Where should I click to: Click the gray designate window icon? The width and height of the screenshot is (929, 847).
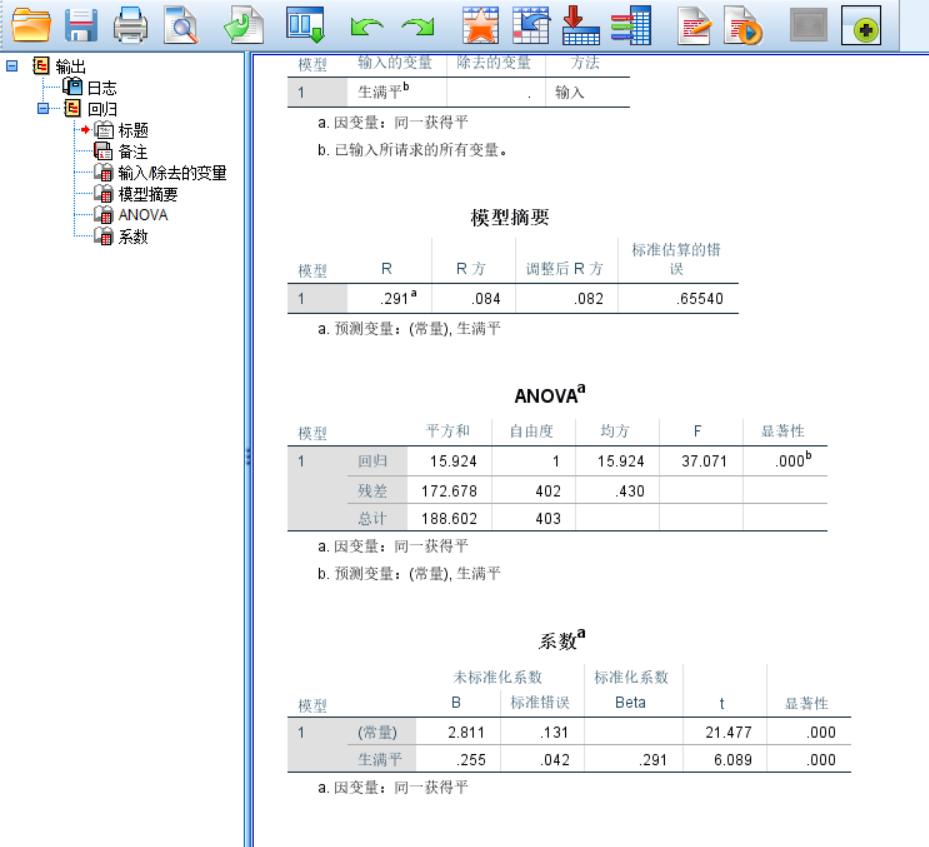[x=809, y=25]
